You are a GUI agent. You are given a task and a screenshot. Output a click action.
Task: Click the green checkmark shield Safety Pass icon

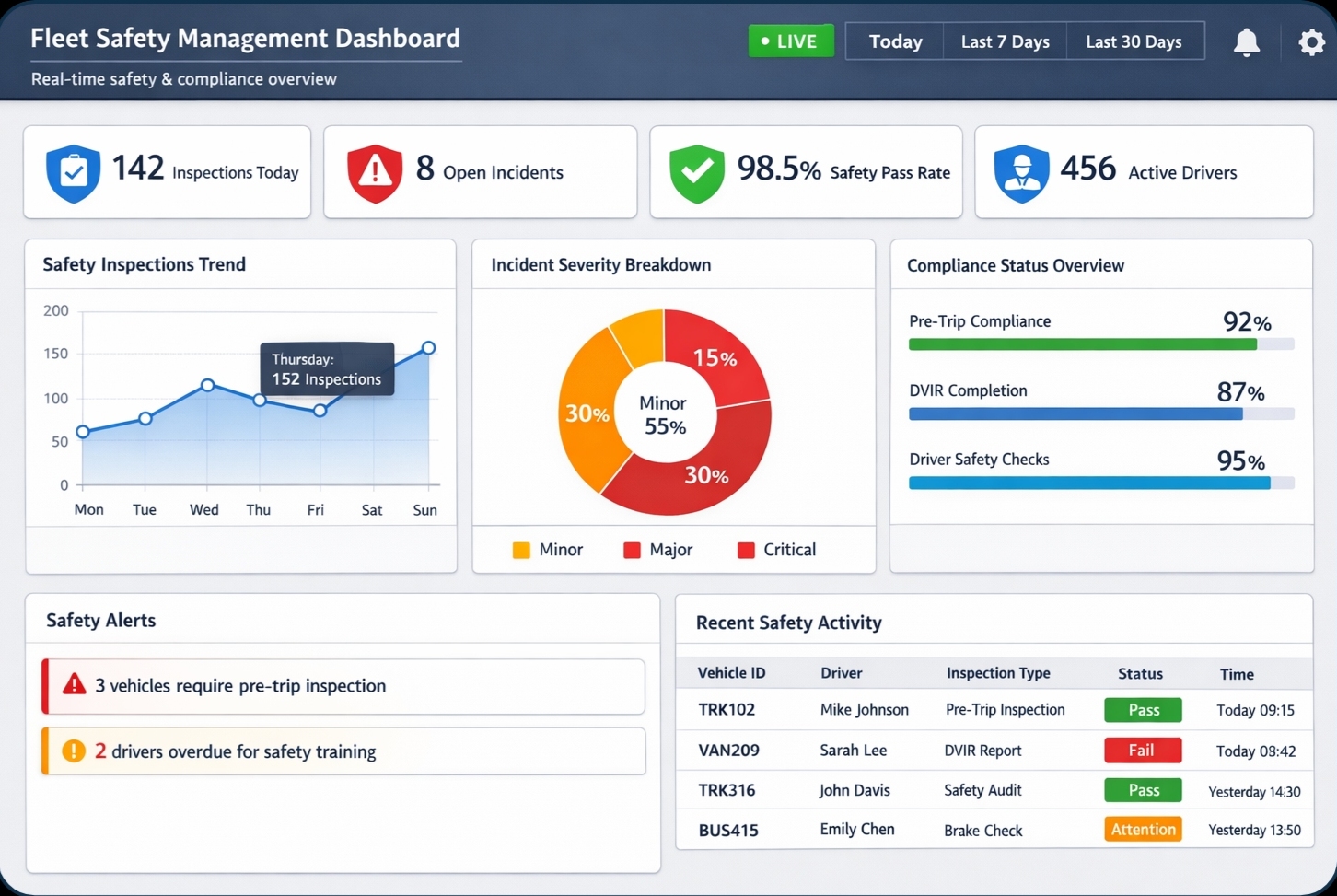[697, 172]
